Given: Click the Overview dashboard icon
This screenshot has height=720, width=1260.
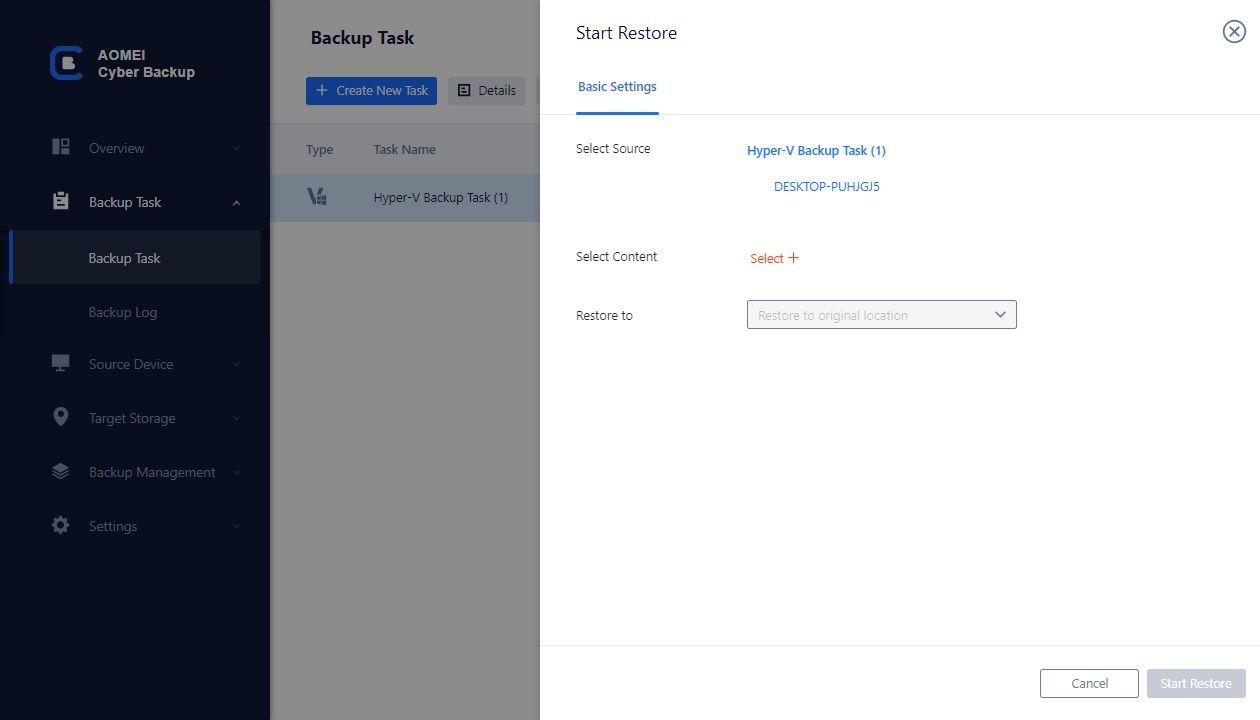Looking at the screenshot, I should [61, 147].
